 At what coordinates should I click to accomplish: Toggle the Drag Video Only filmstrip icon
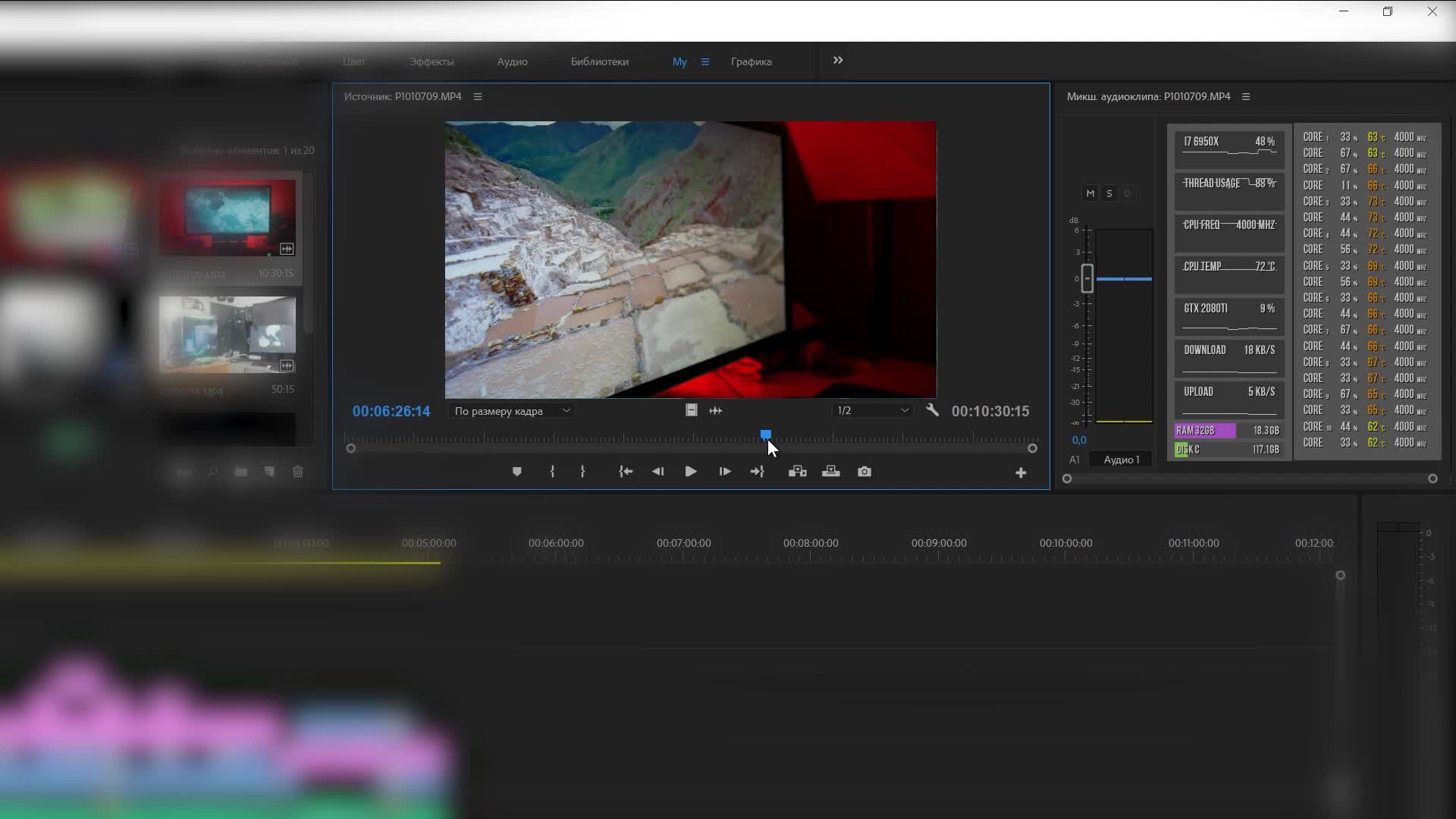[x=691, y=410]
